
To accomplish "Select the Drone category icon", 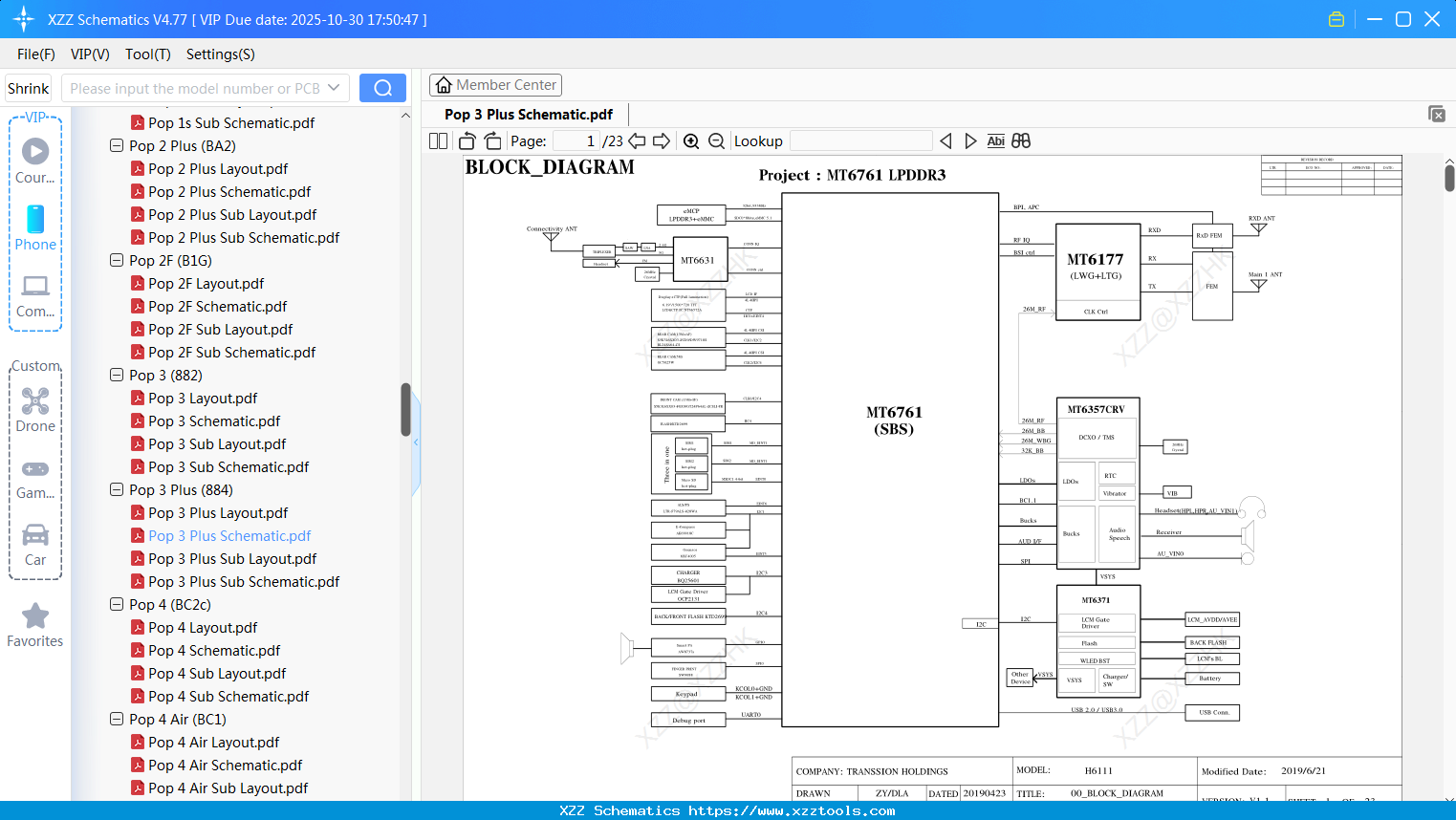I will point(34,401).
